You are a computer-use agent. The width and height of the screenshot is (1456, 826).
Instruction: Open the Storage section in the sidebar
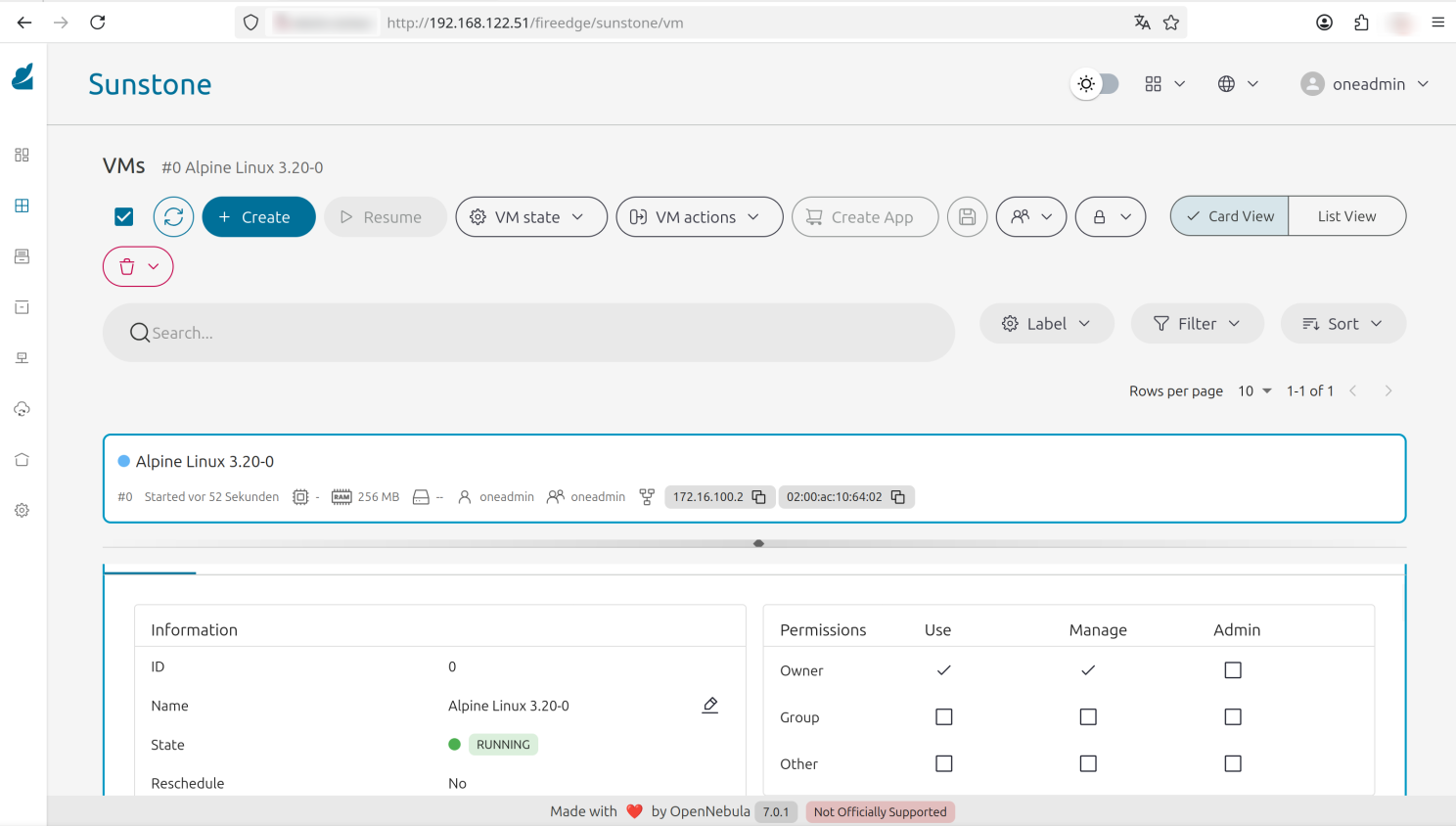tap(22, 306)
